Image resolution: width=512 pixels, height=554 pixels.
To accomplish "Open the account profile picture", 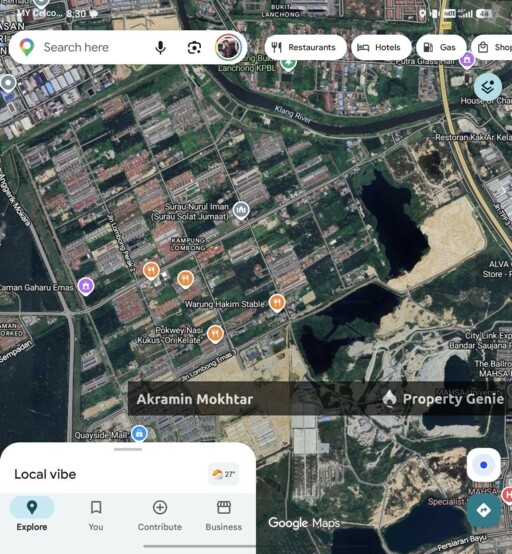I will [228, 47].
